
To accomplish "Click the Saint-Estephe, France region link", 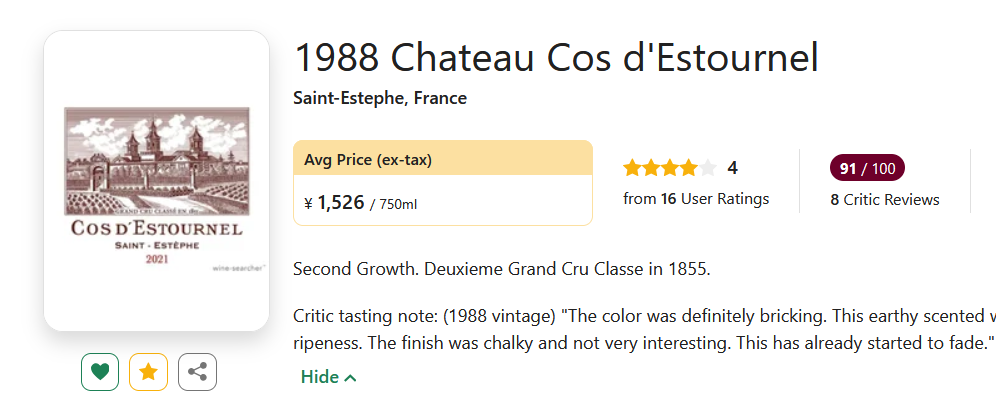I will [380, 98].
